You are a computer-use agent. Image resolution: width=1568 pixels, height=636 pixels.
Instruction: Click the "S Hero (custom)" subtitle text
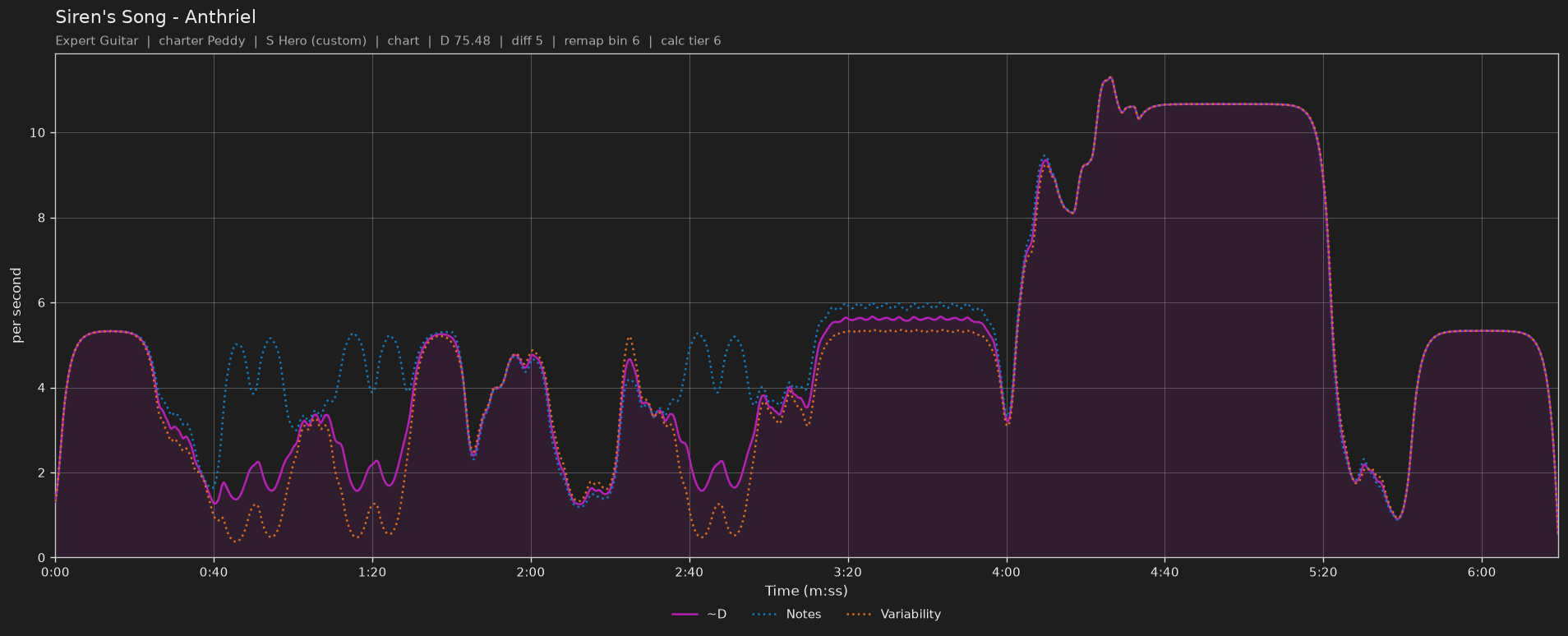(316, 41)
